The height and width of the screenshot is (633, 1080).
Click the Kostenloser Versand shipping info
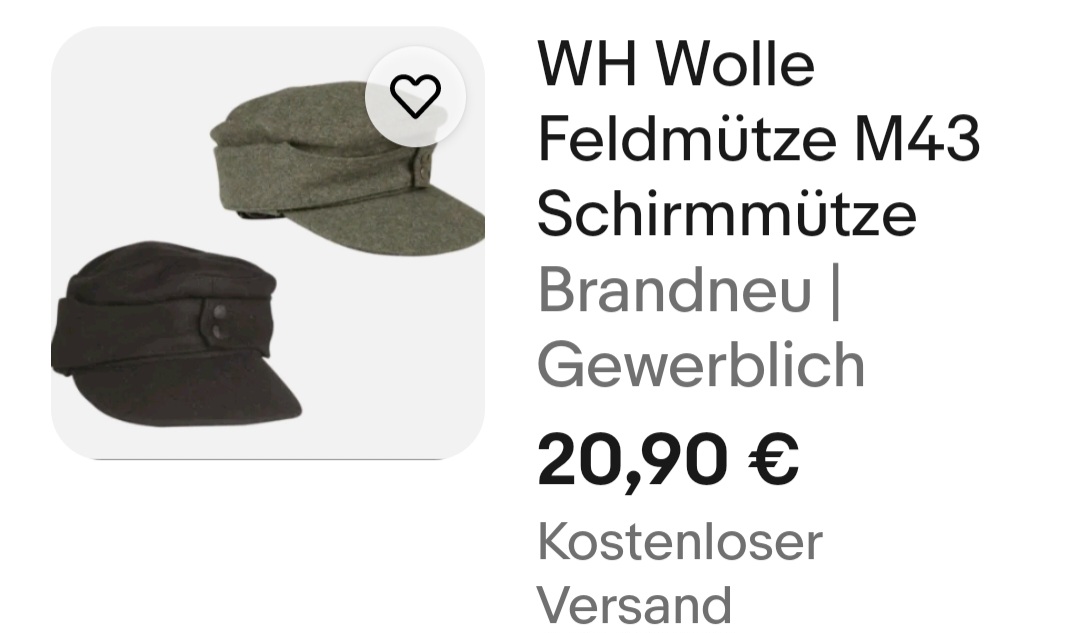(680, 573)
